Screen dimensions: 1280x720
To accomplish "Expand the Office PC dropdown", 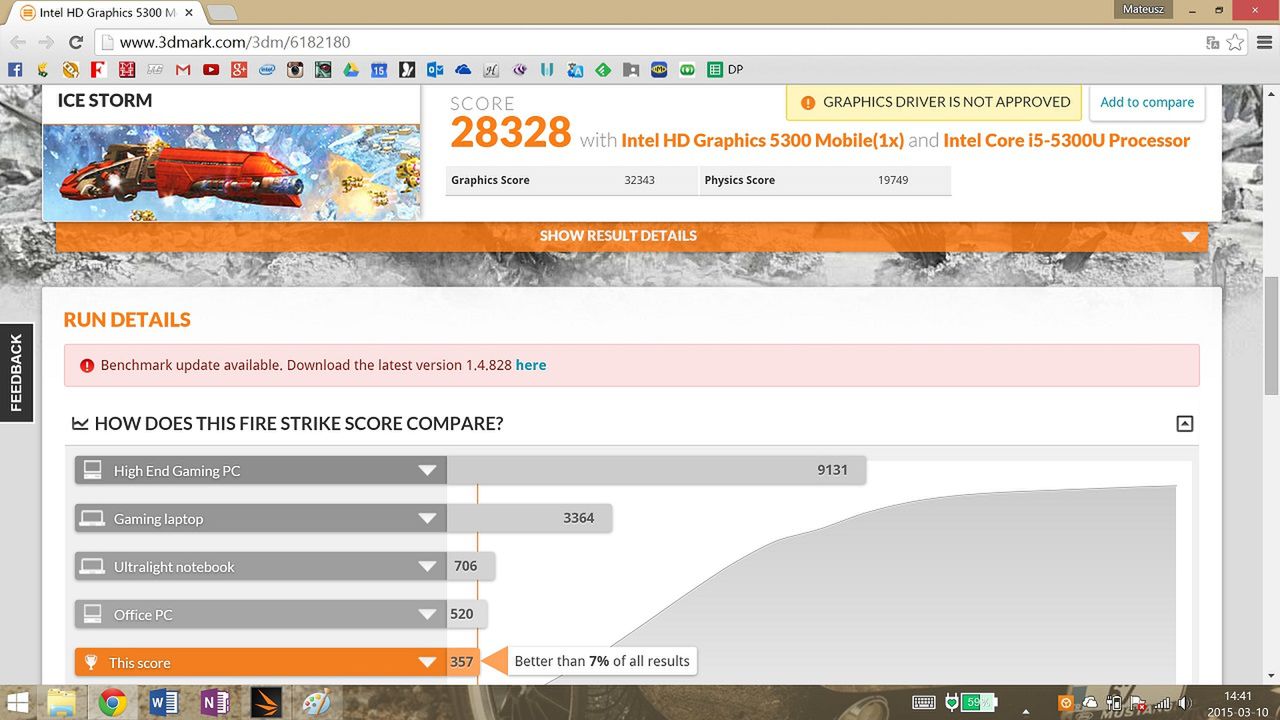I will coord(427,615).
